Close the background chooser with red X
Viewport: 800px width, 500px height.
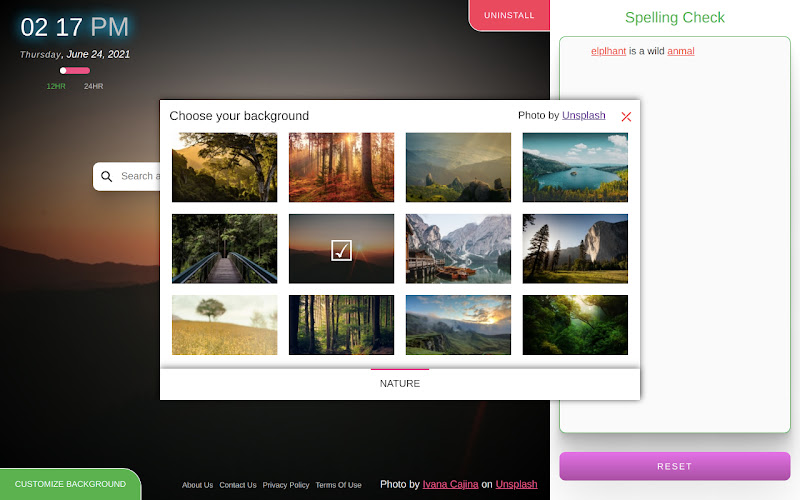click(626, 117)
